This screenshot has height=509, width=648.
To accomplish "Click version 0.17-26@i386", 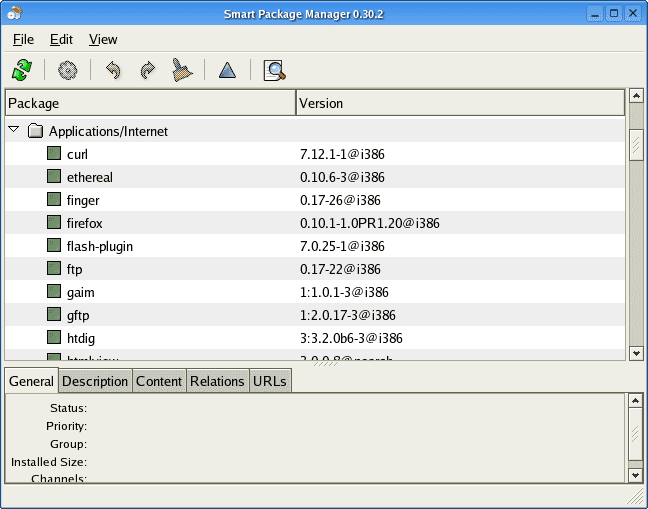I will pyautogui.click(x=340, y=200).
